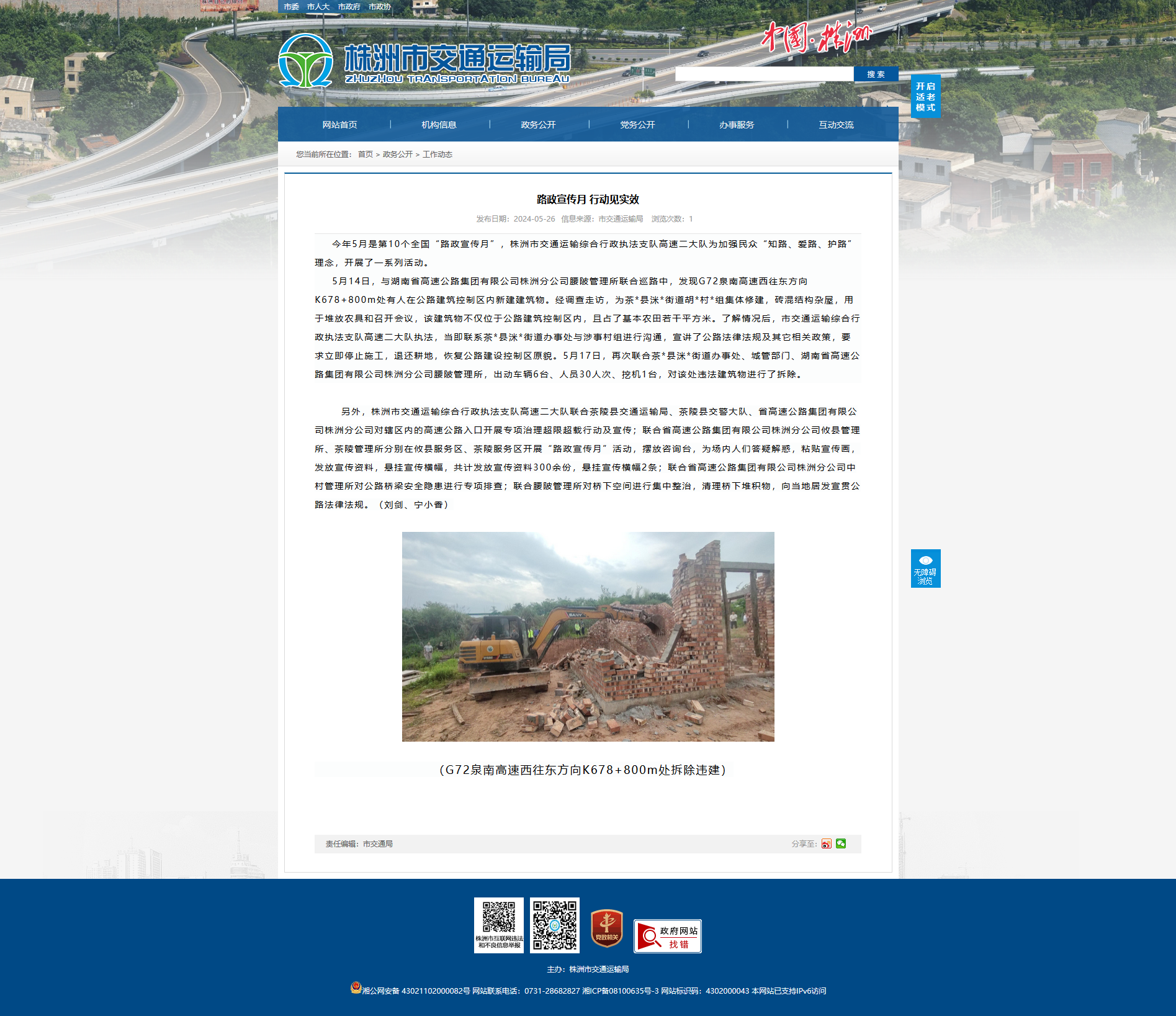
Task: Click the 主办: 株洲市交通运输局 footer text
Action: pos(588,969)
